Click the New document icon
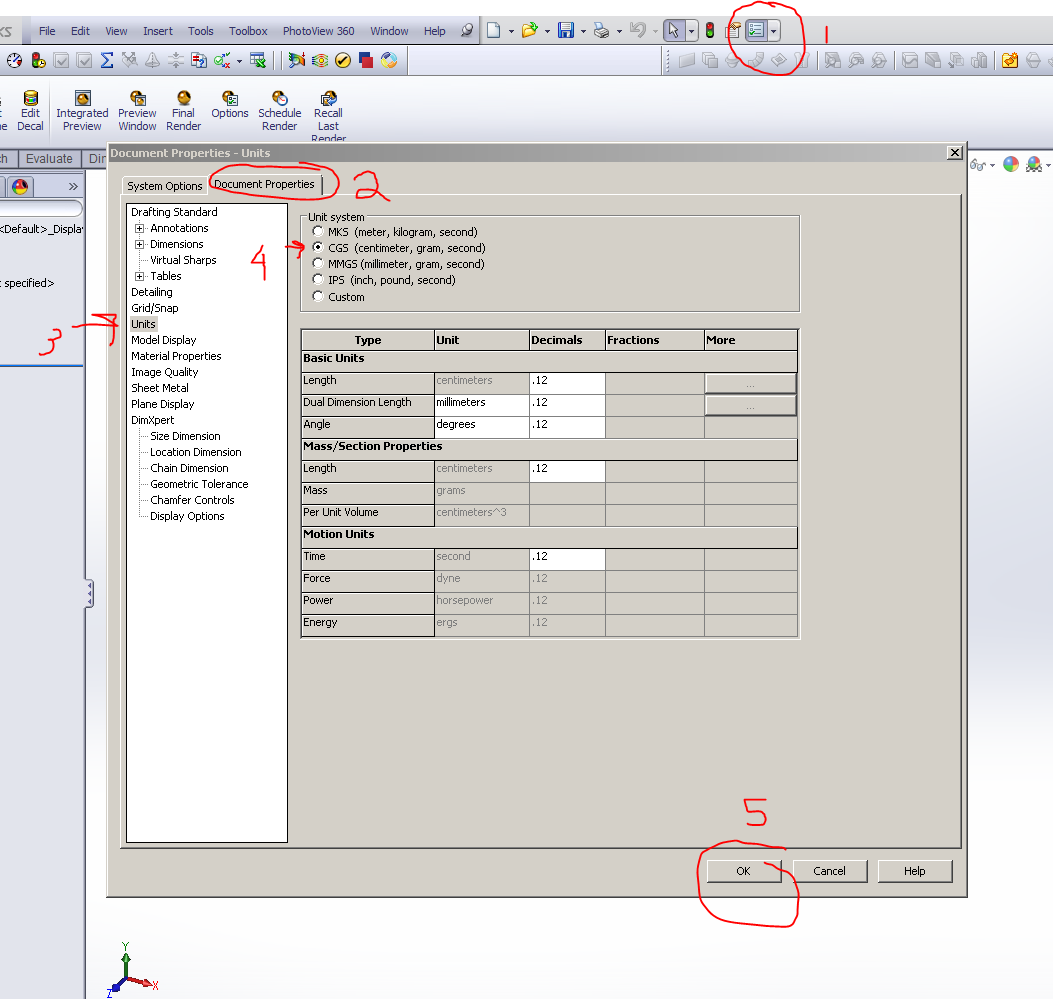Viewport: 1053px width, 999px height. 494,30
